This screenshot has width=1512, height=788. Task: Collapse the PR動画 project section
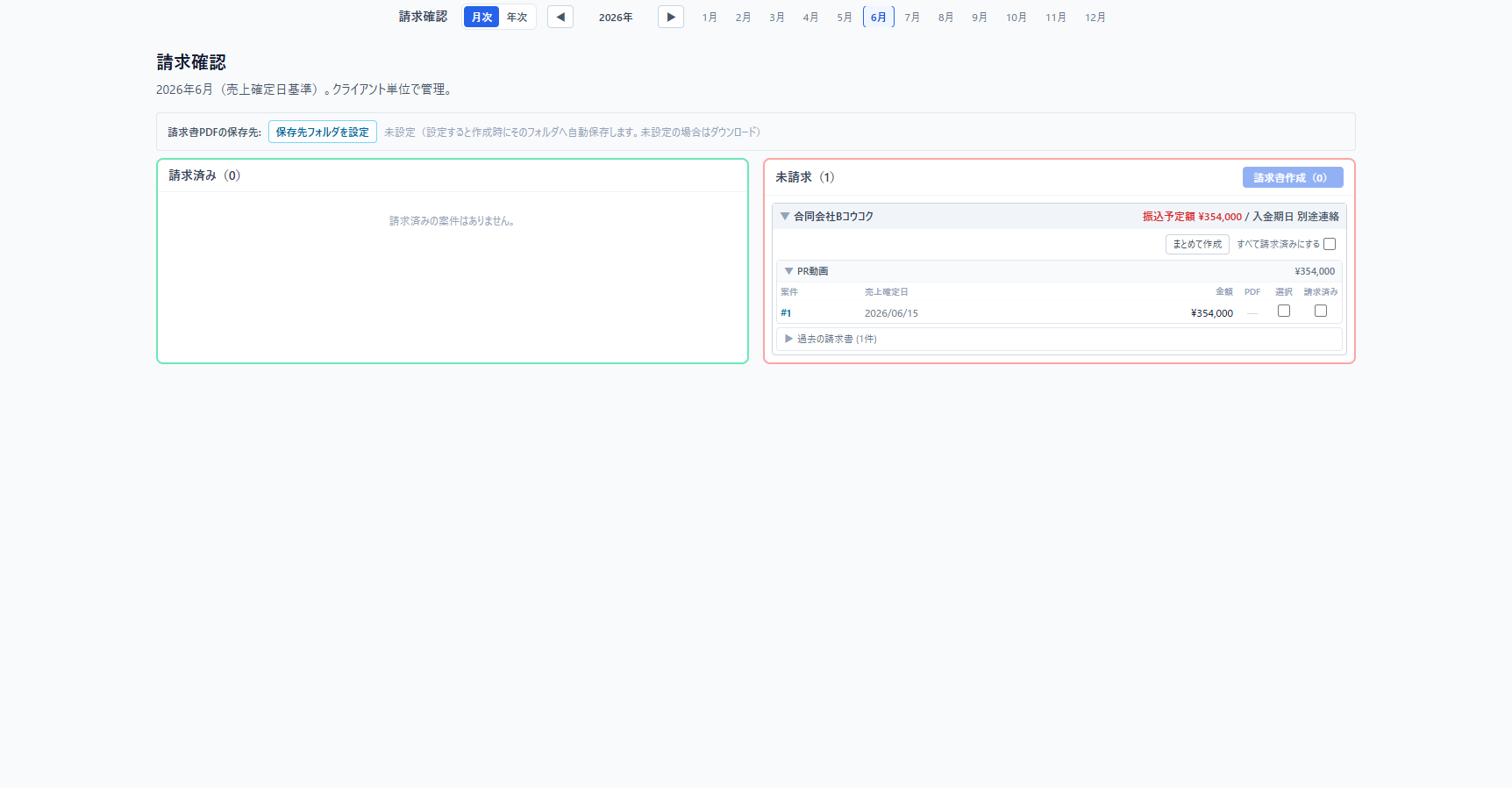click(788, 271)
